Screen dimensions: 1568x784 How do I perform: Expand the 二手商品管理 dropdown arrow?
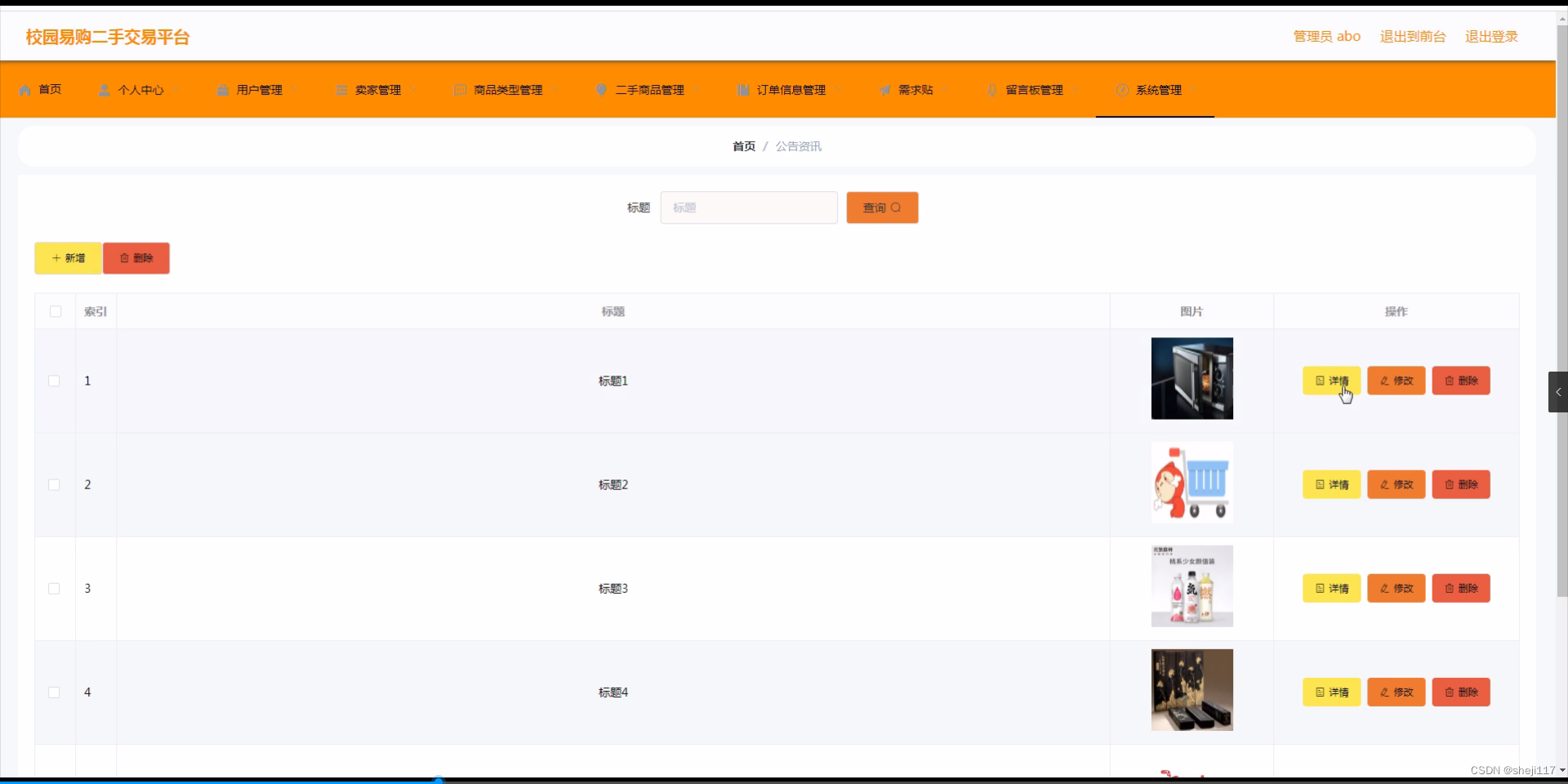point(696,90)
